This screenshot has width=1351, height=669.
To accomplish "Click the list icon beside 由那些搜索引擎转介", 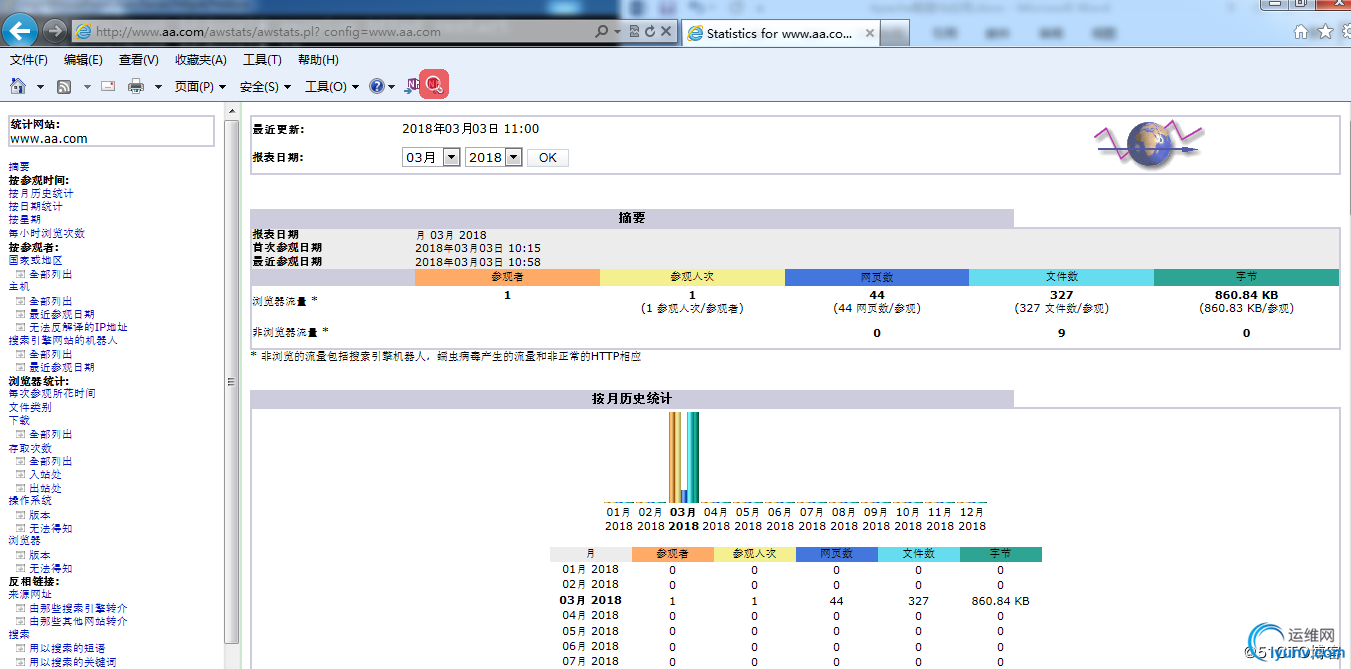I will coord(20,608).
